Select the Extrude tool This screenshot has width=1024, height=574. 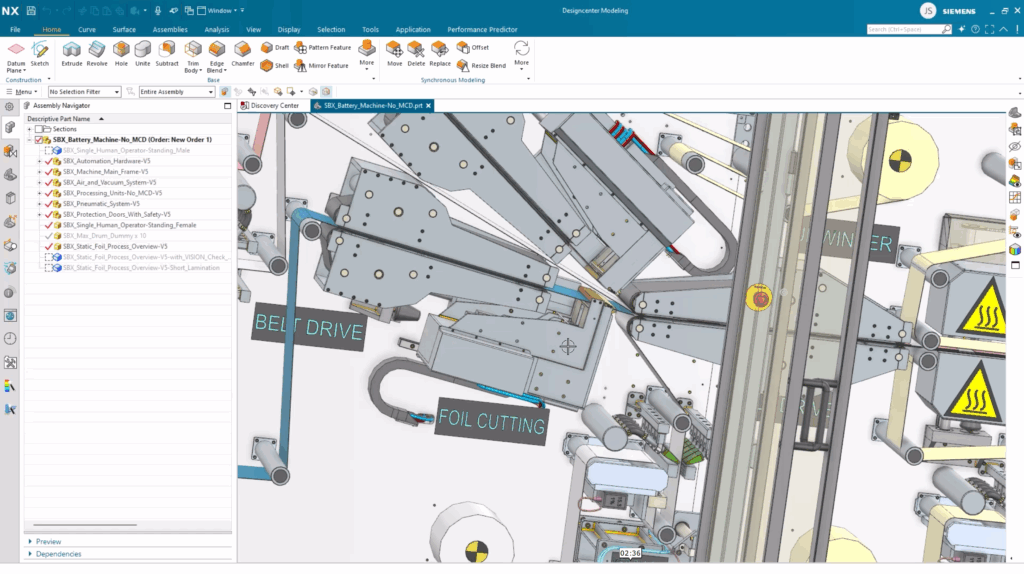(x=71, y=53)
